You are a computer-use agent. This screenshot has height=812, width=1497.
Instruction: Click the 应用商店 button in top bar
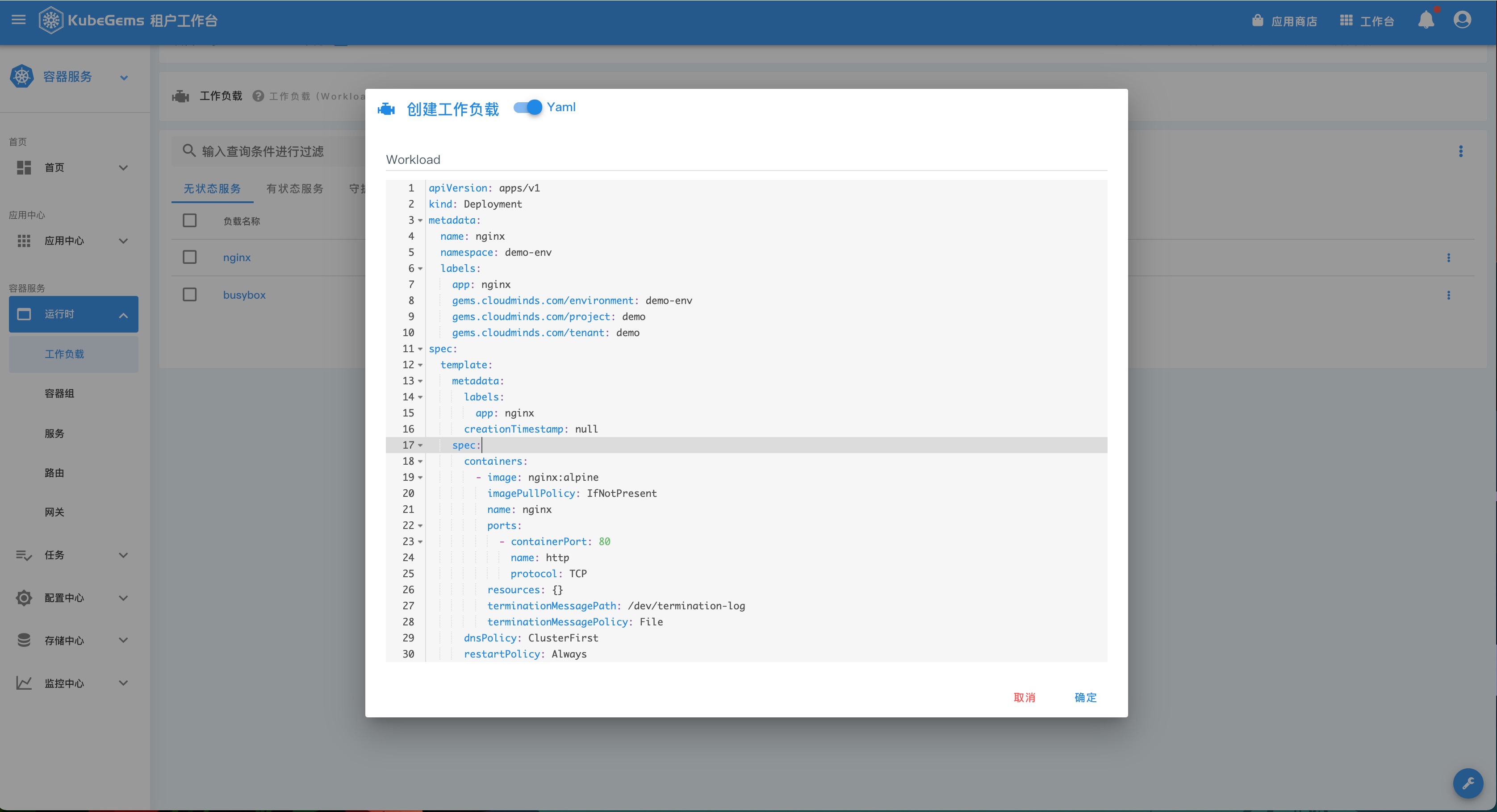point(1284,21)
